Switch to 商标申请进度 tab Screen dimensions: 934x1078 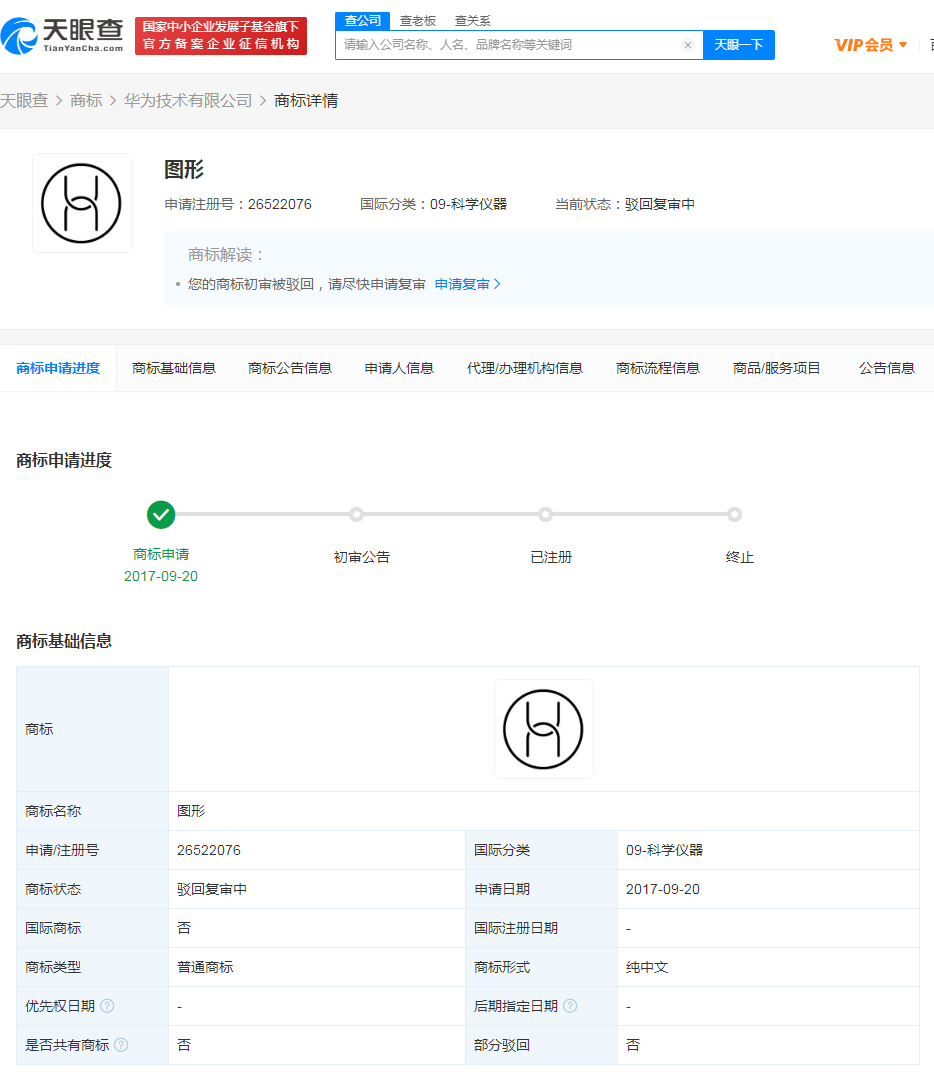58,368
